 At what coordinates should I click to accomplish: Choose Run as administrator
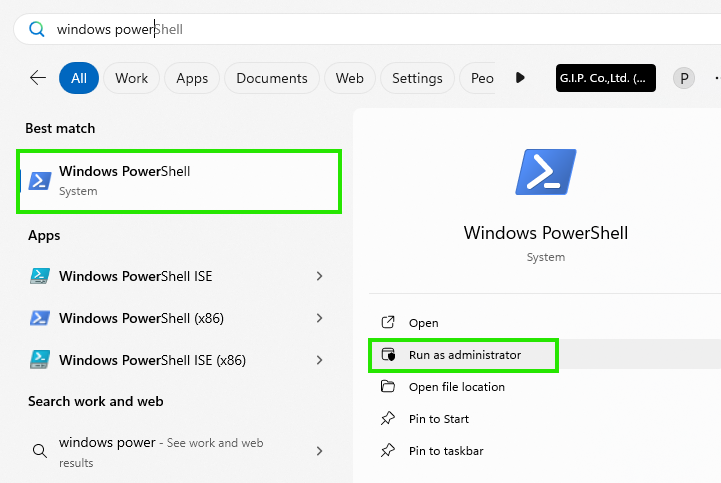[x=464, y=355]
